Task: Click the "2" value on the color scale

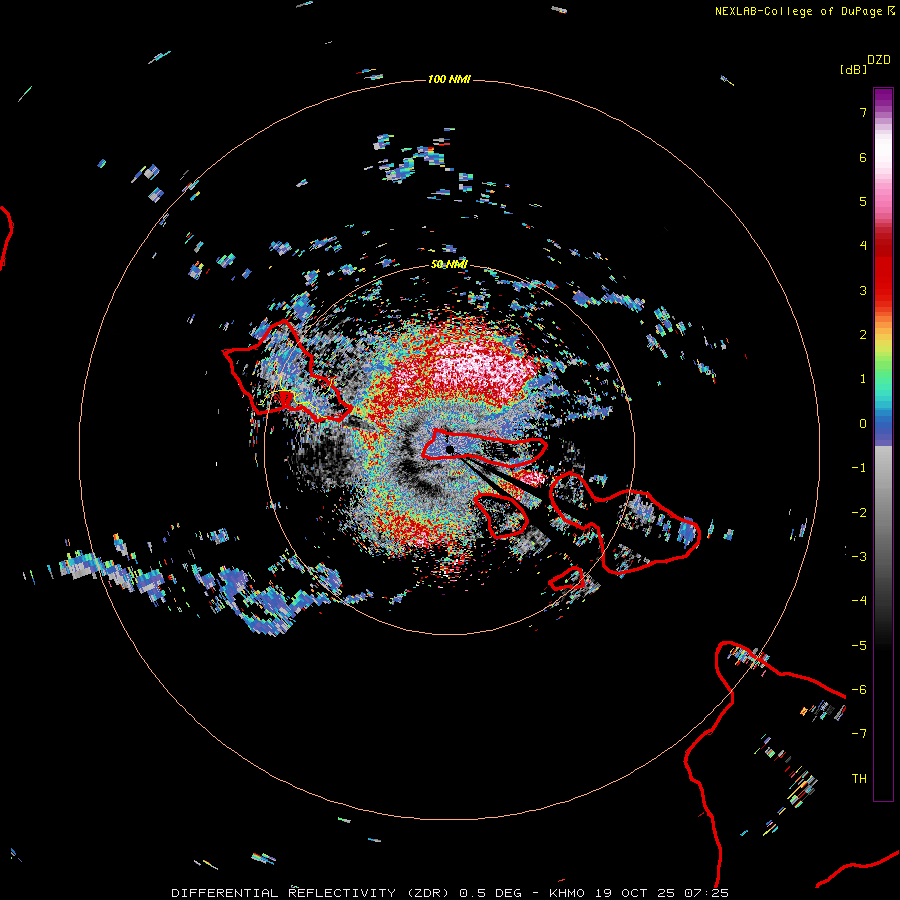Action: (x=863, y=335)
